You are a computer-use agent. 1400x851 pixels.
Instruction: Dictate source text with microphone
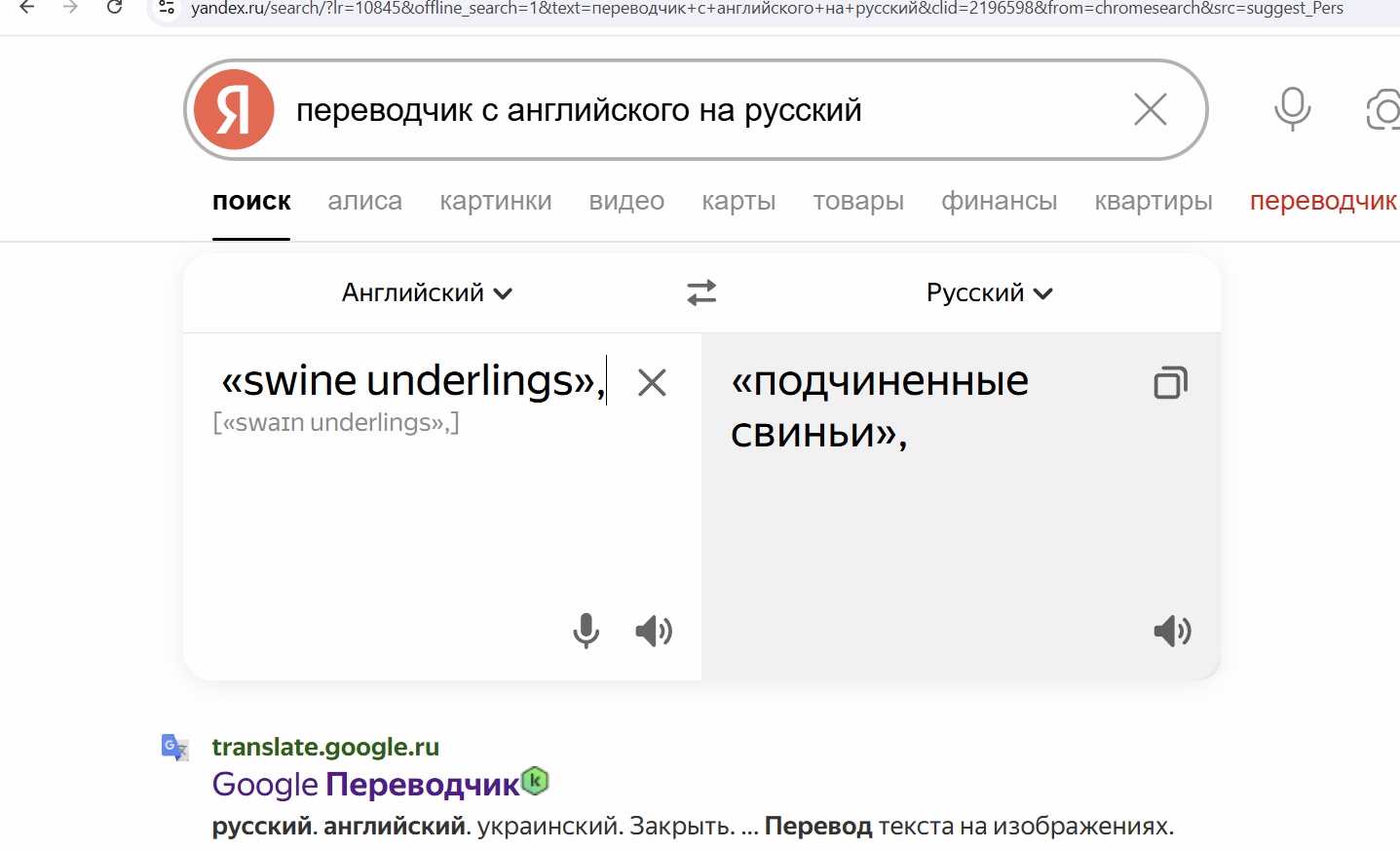click(586, 631)
